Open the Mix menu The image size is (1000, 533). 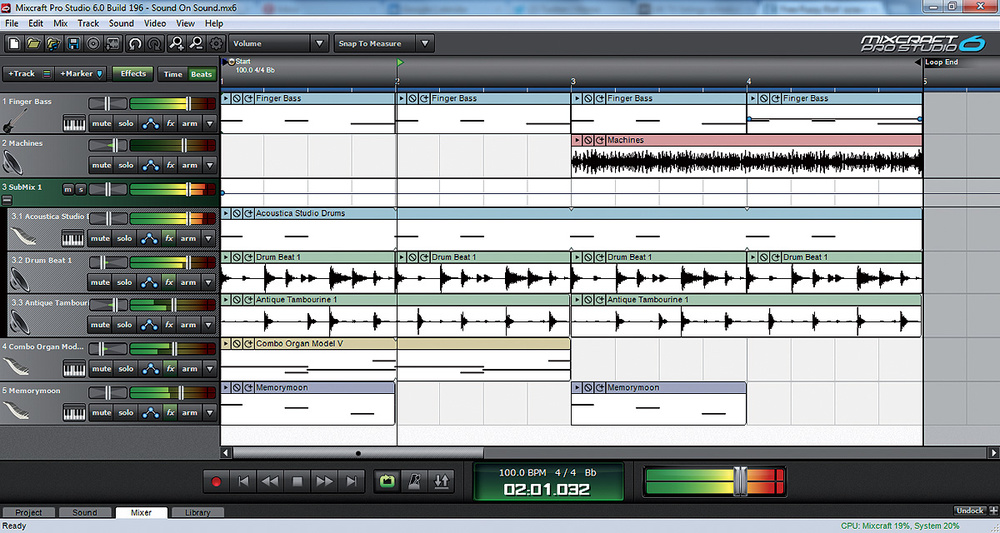[x=61, y=24]
